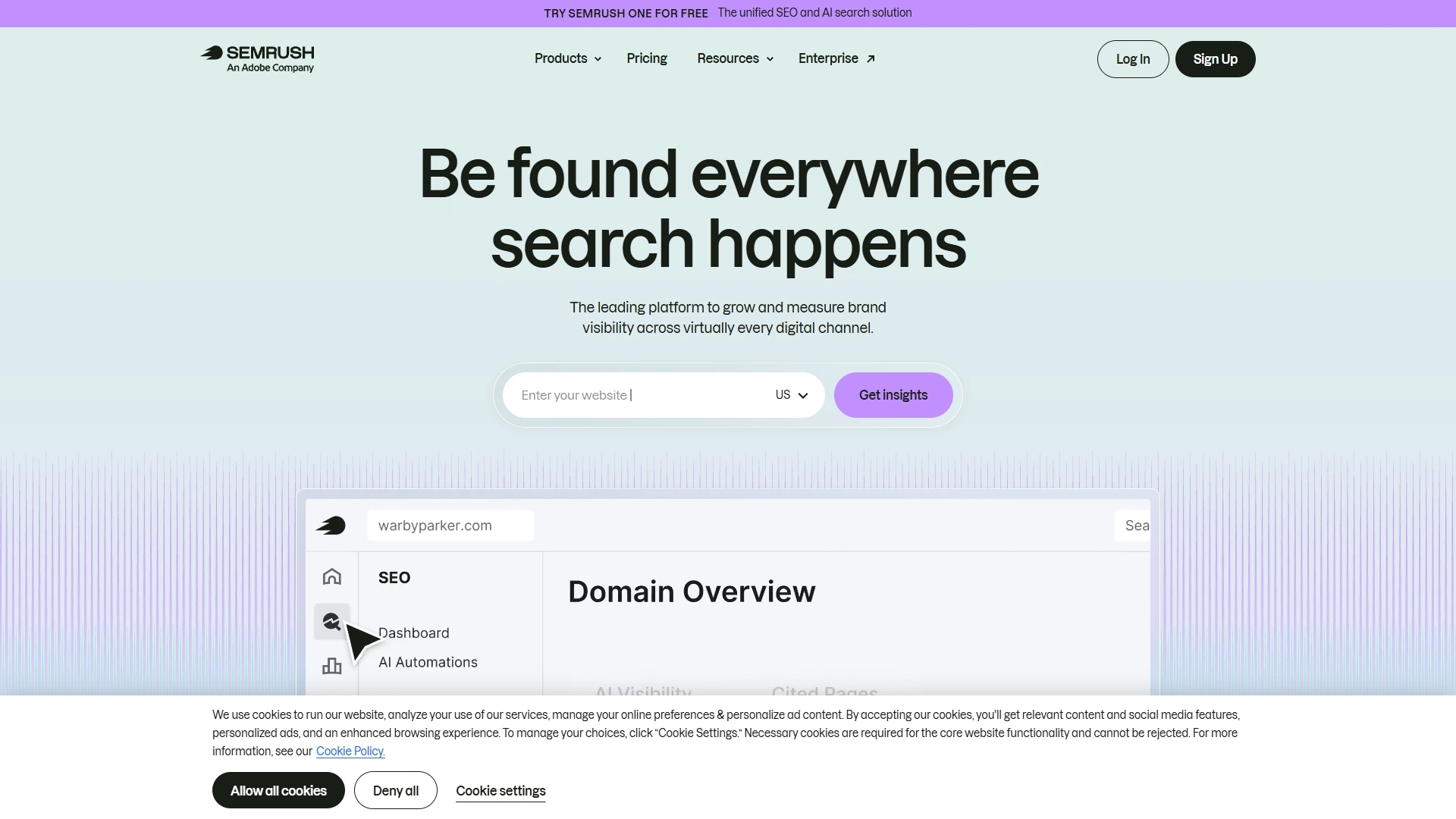Click the Try Semrush One banner
The height and width of the screenshot is (819, 1456).
pyautogui.click(x=727, y=13)
